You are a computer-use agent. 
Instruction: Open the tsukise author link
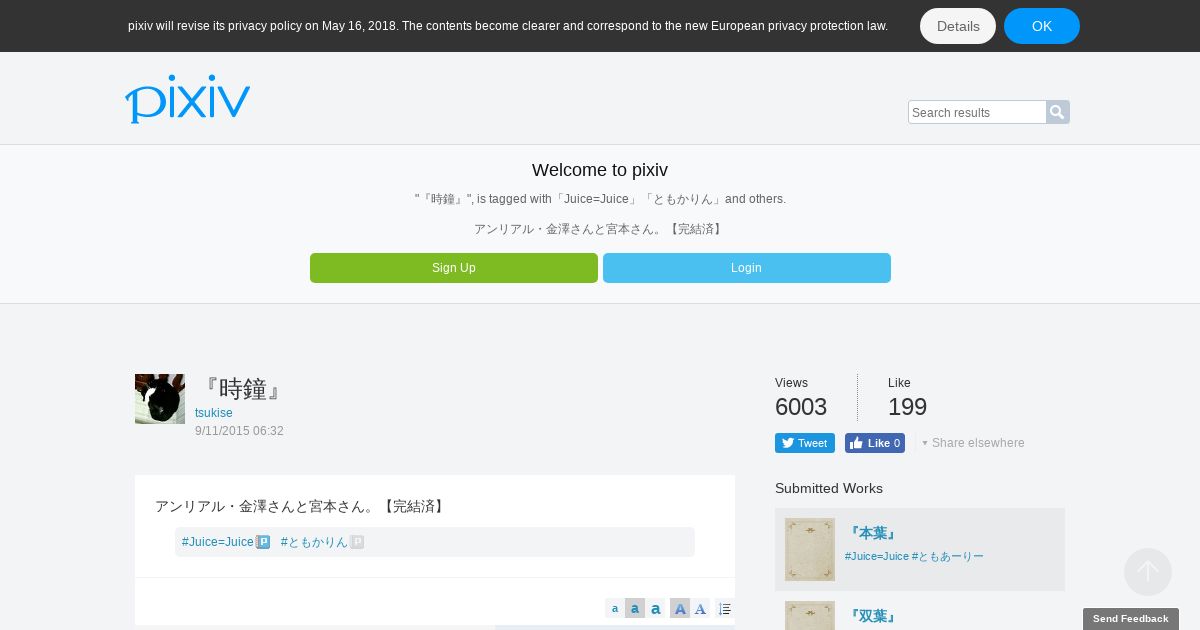[214, 413]
